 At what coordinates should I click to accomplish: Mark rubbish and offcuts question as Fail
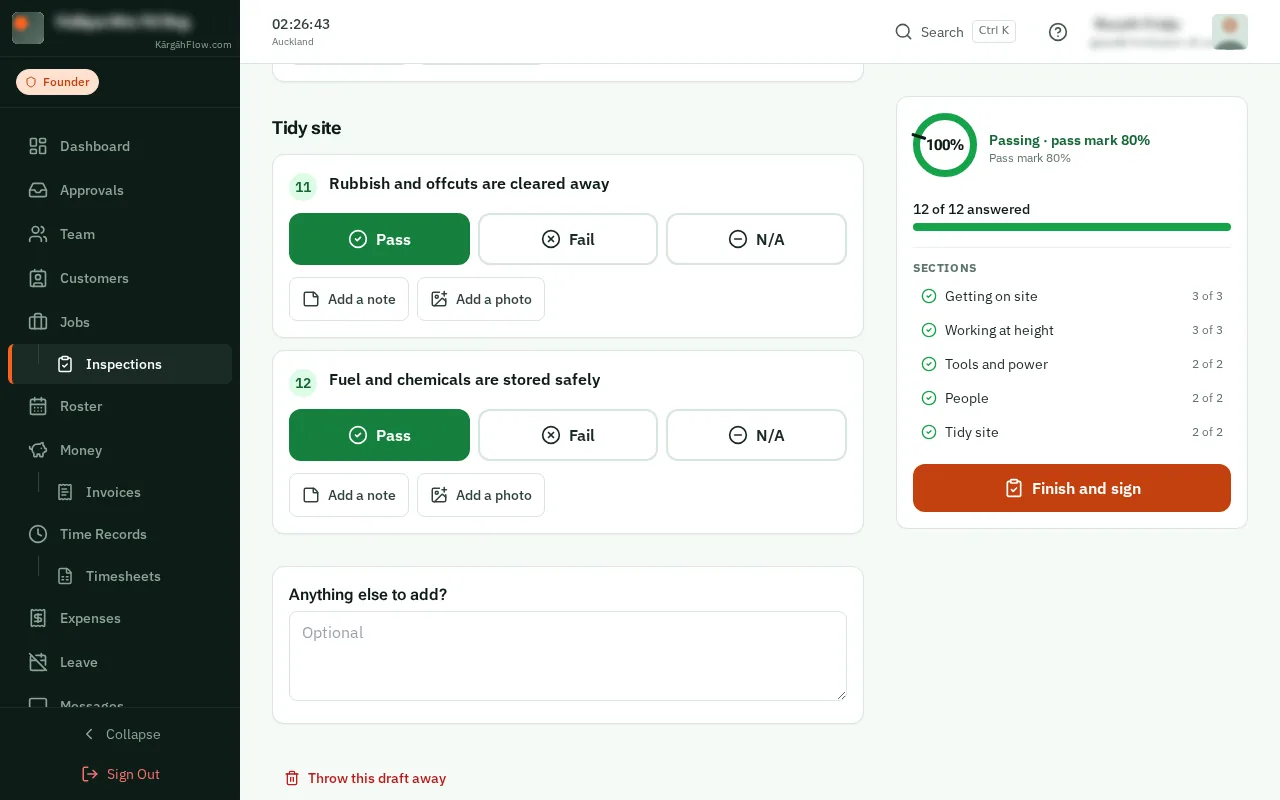568,239
